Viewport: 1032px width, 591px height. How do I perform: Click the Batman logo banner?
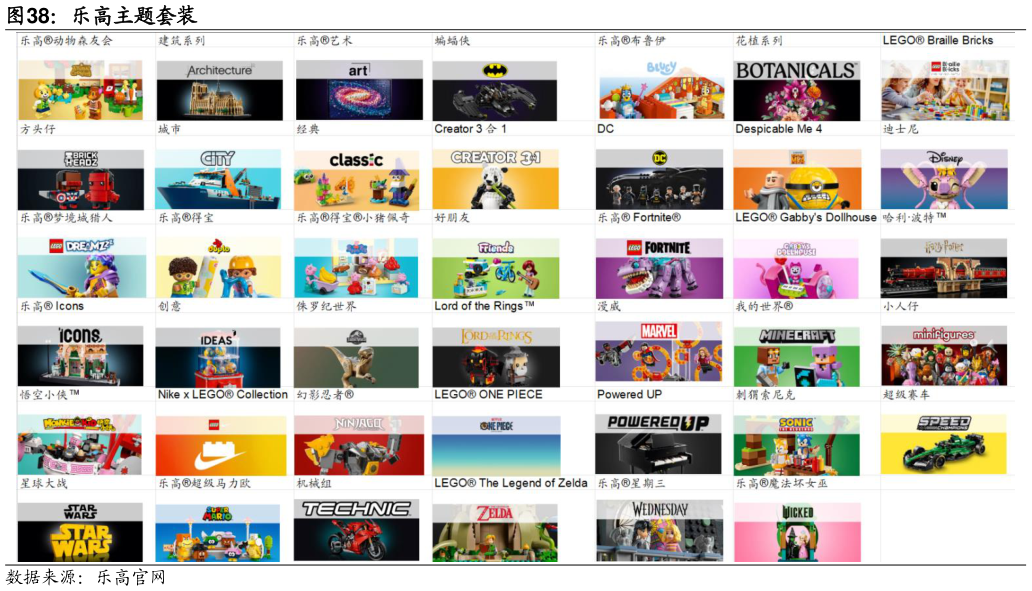494,90
